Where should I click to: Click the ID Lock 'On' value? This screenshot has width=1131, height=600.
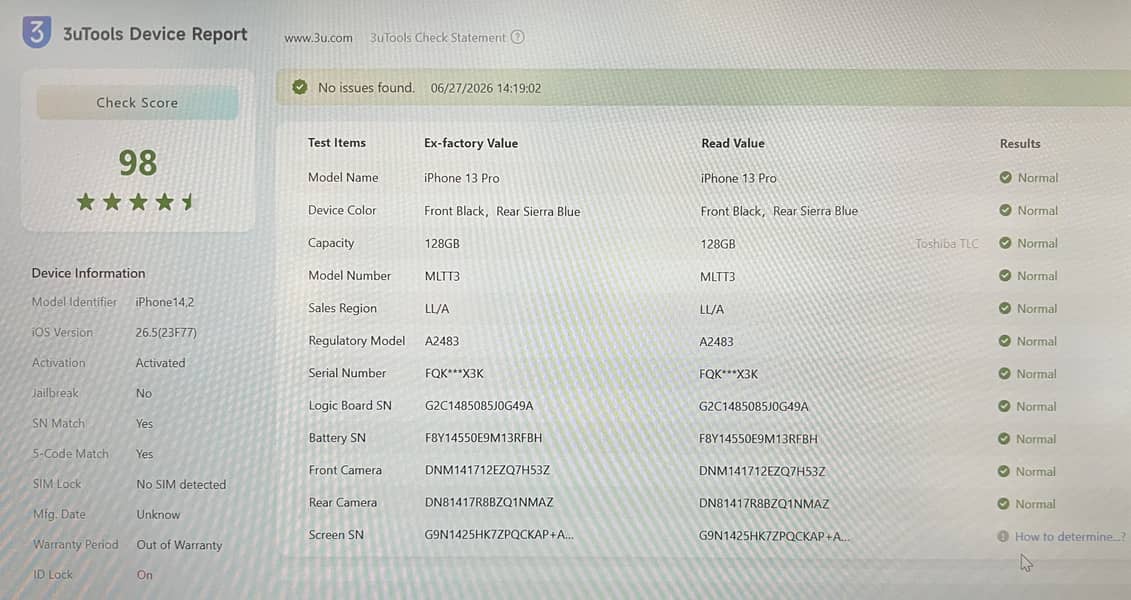tap(145, 575)
